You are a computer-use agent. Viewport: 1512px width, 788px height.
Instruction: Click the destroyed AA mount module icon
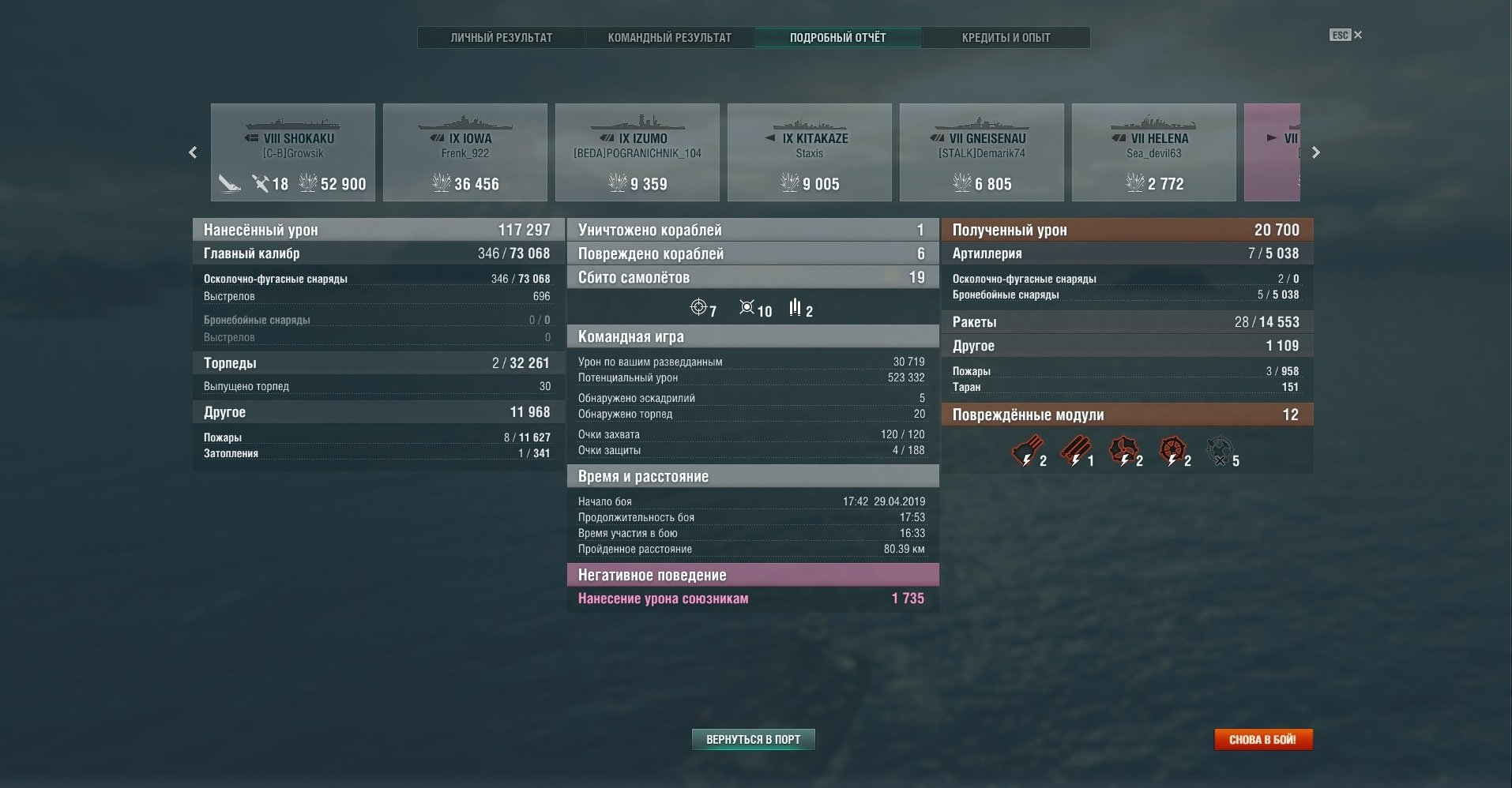1220,451
